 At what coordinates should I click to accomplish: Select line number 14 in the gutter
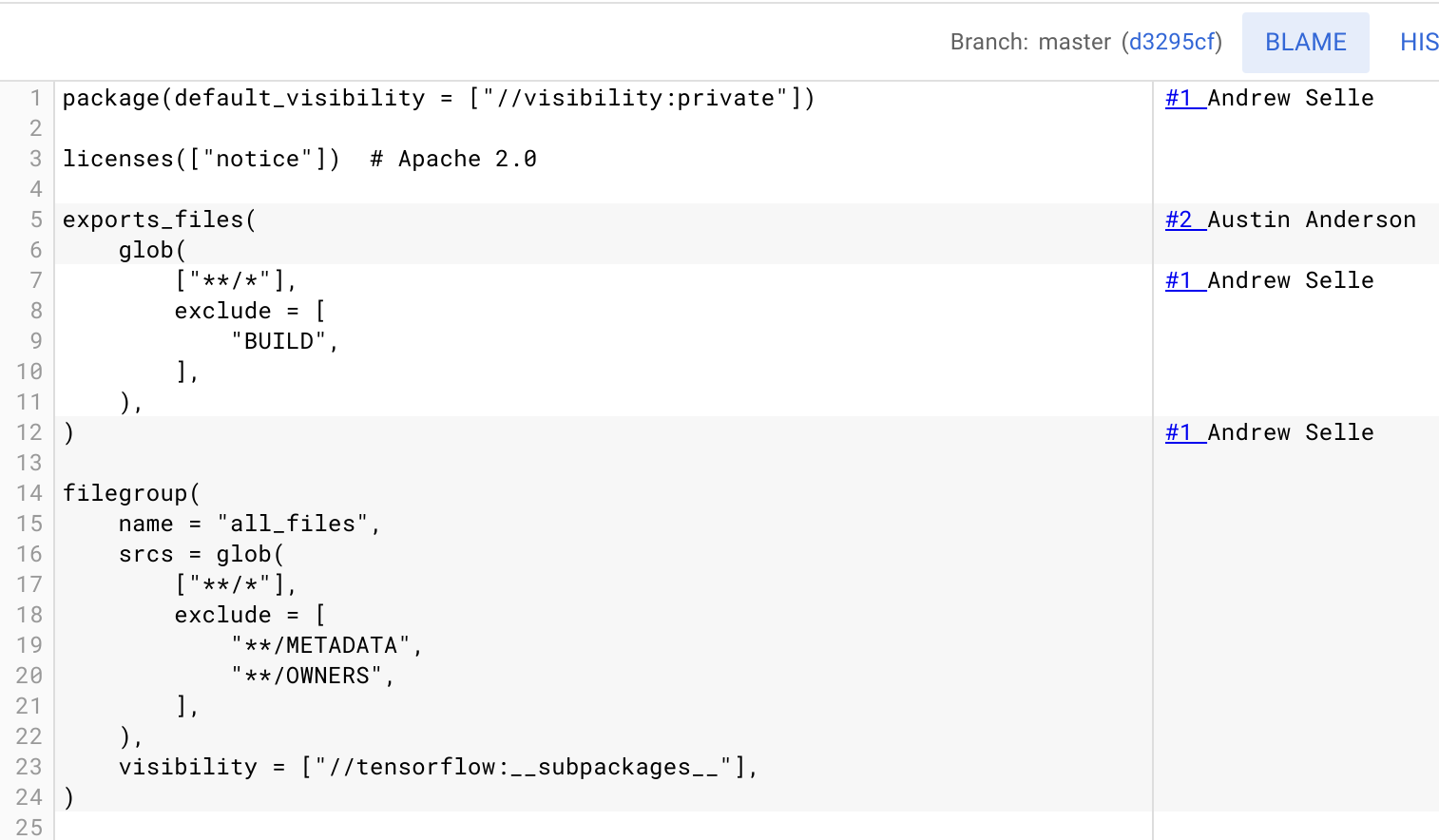pyautogui.click(x=29, y=493)
